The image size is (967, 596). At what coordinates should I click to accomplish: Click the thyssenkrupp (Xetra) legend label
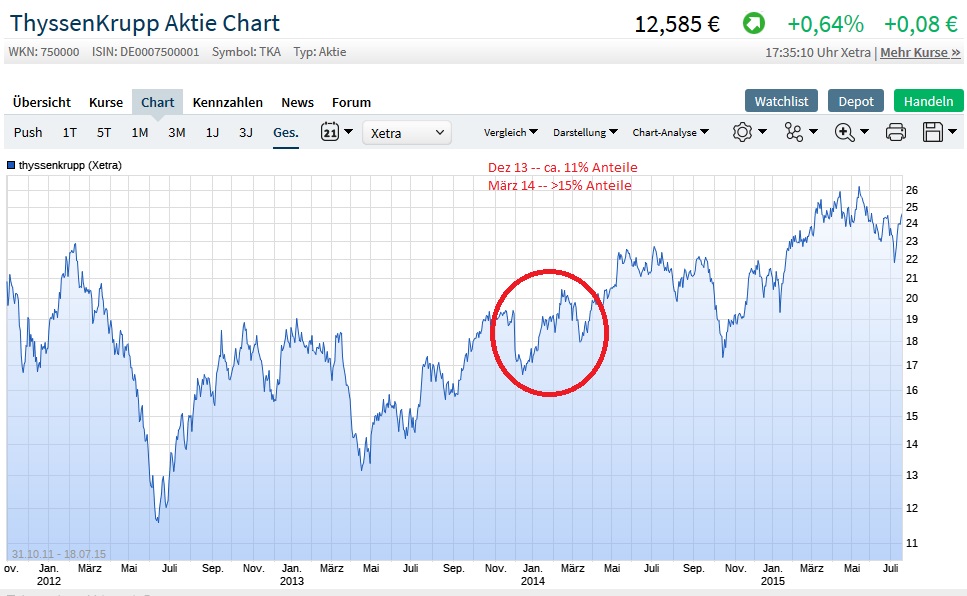[70, 165]
